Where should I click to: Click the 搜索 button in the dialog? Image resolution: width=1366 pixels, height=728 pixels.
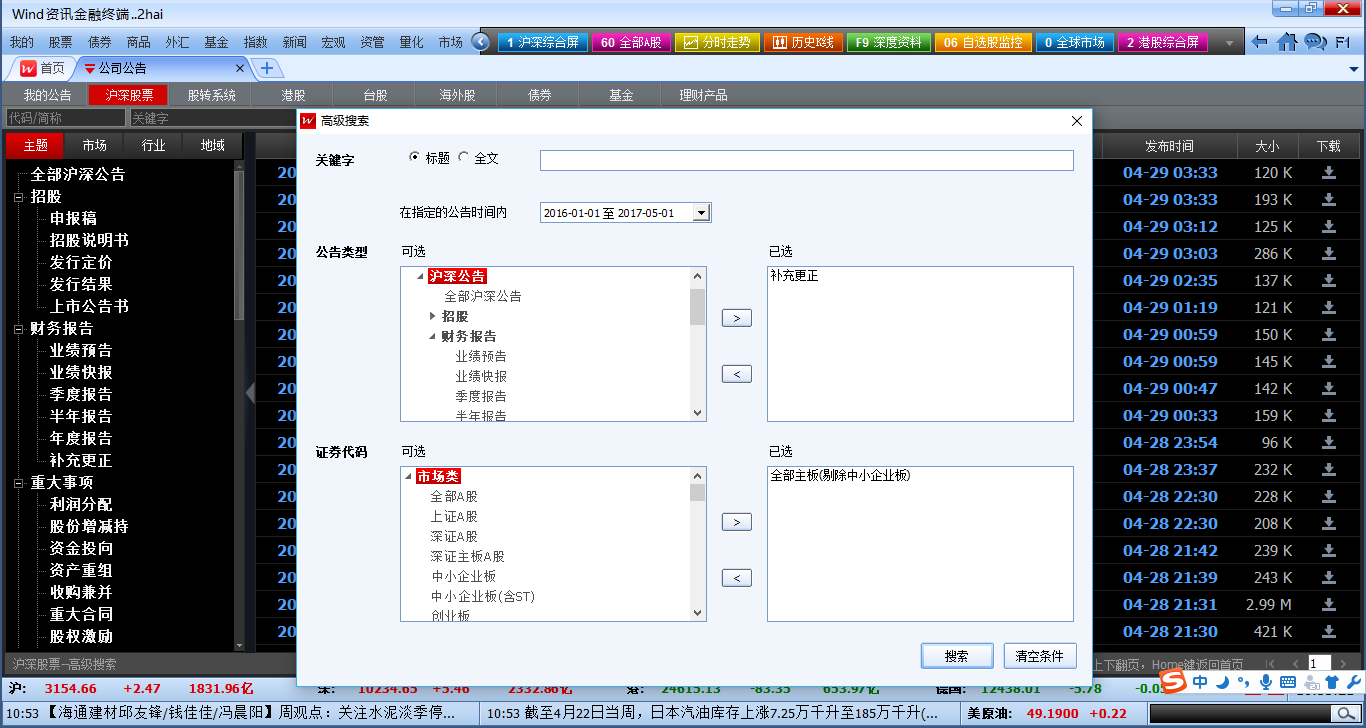(x=957, y=656)
